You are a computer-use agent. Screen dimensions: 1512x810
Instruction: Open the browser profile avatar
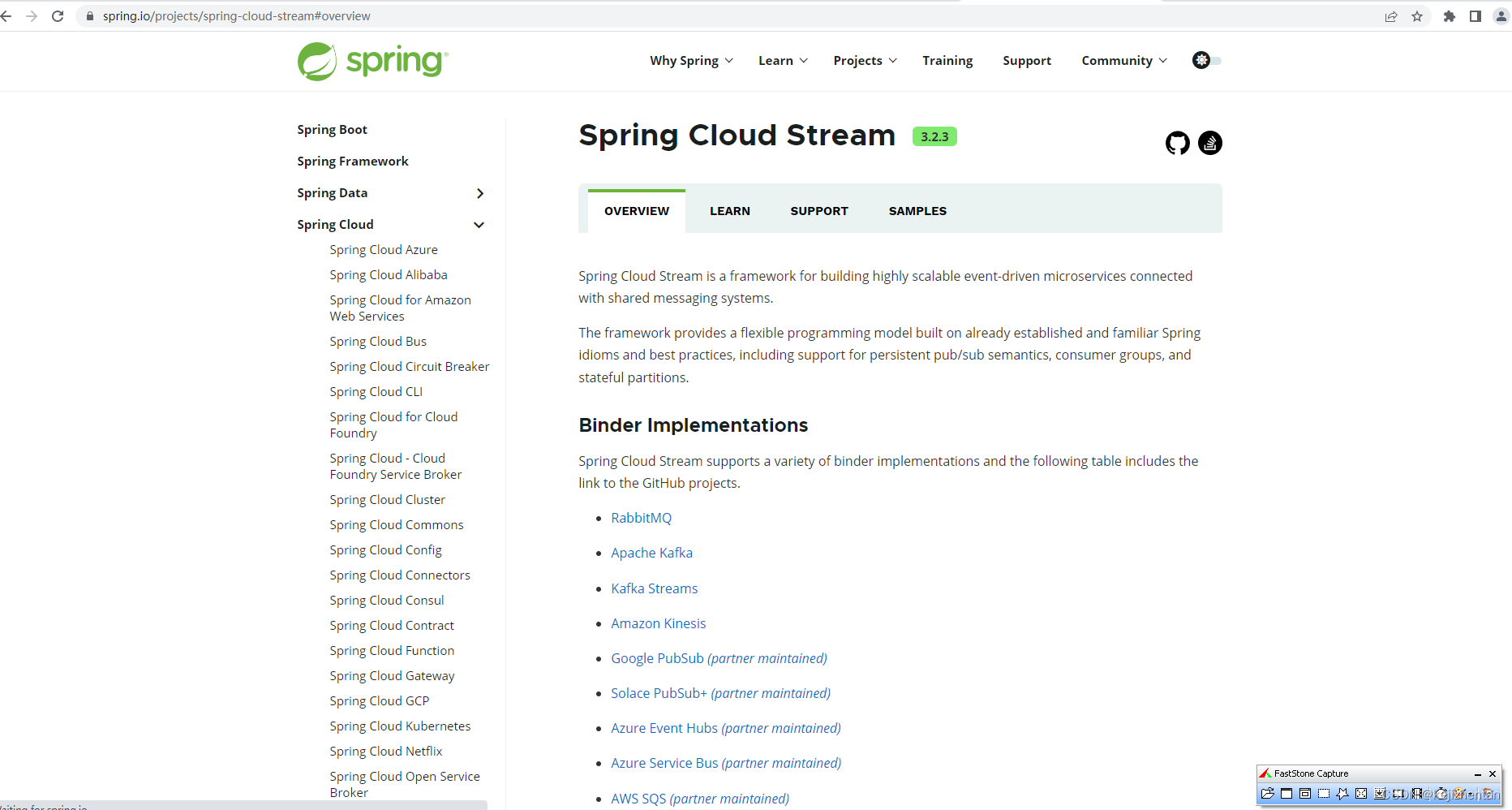click(x=1501, y=16)
